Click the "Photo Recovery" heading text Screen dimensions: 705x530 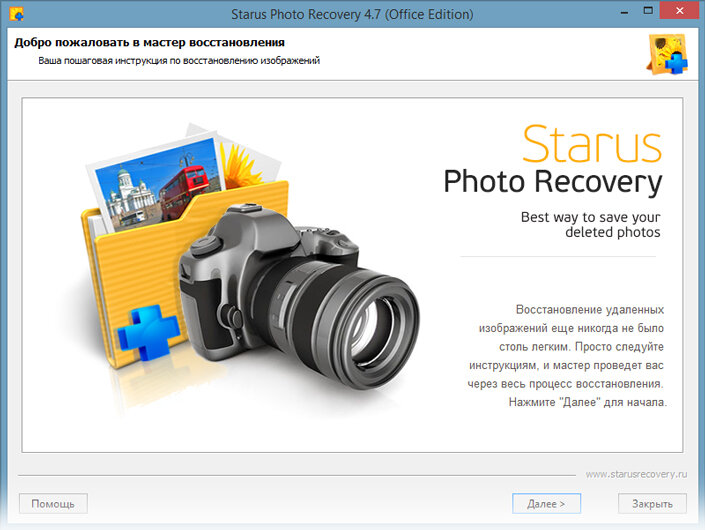pyautogui.click(x=553, y=182)
